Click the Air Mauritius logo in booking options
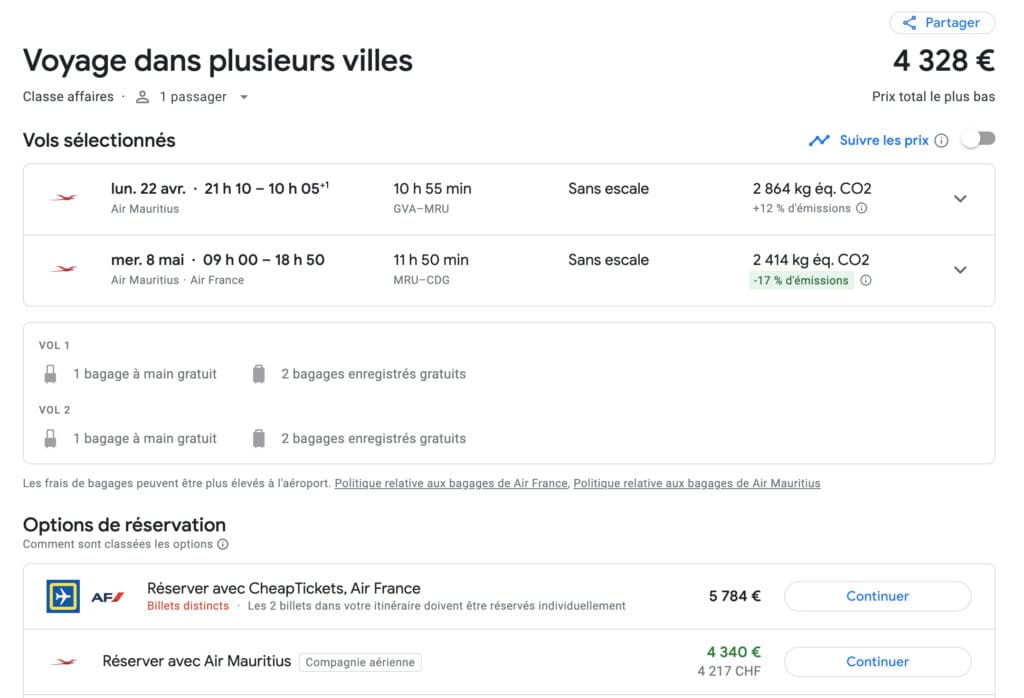 pyautogui.click(x=63, y=661)
